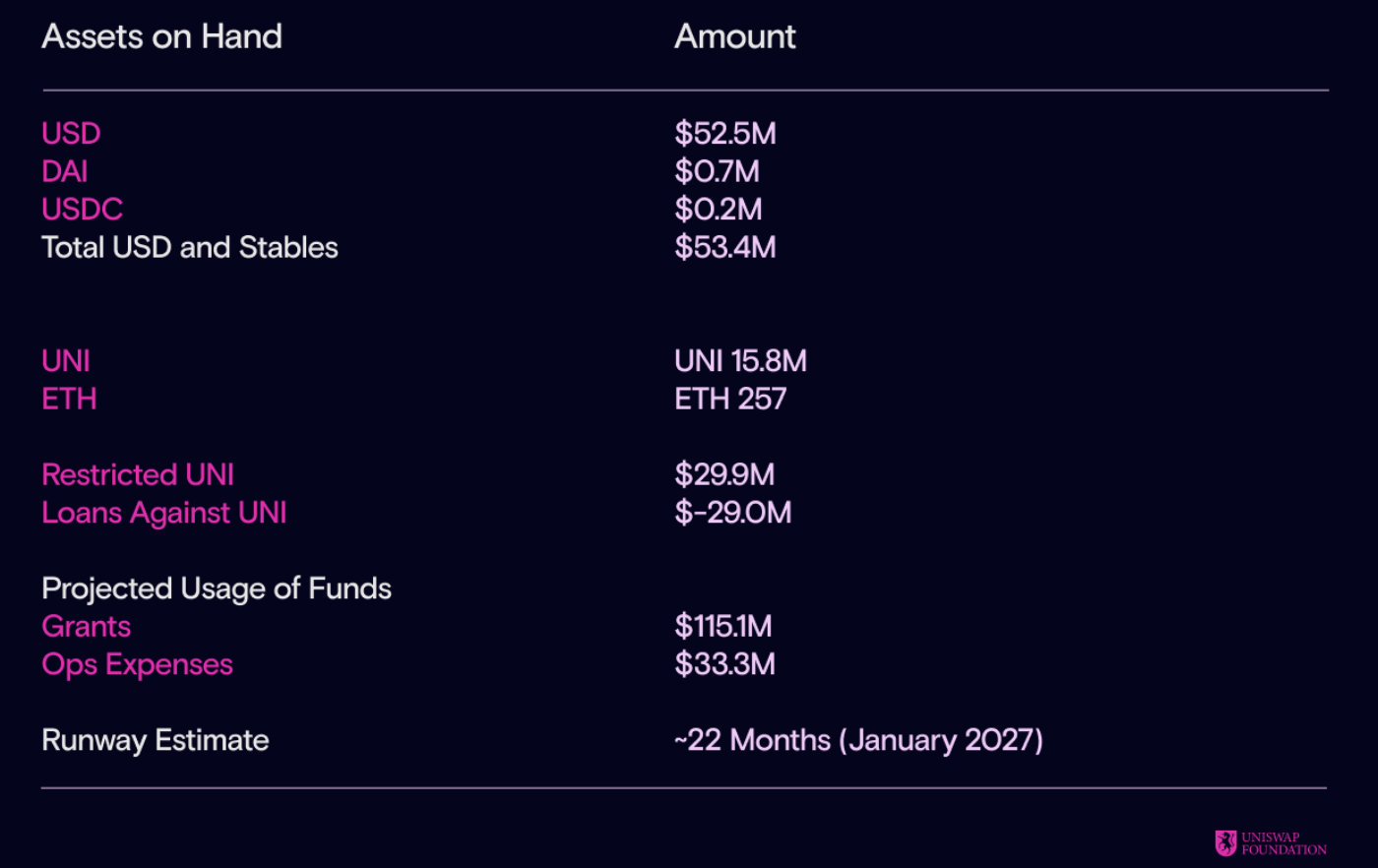Select the Grants label
The height and width of the screenshot is (868, 1378).
(x=87, y=627)
